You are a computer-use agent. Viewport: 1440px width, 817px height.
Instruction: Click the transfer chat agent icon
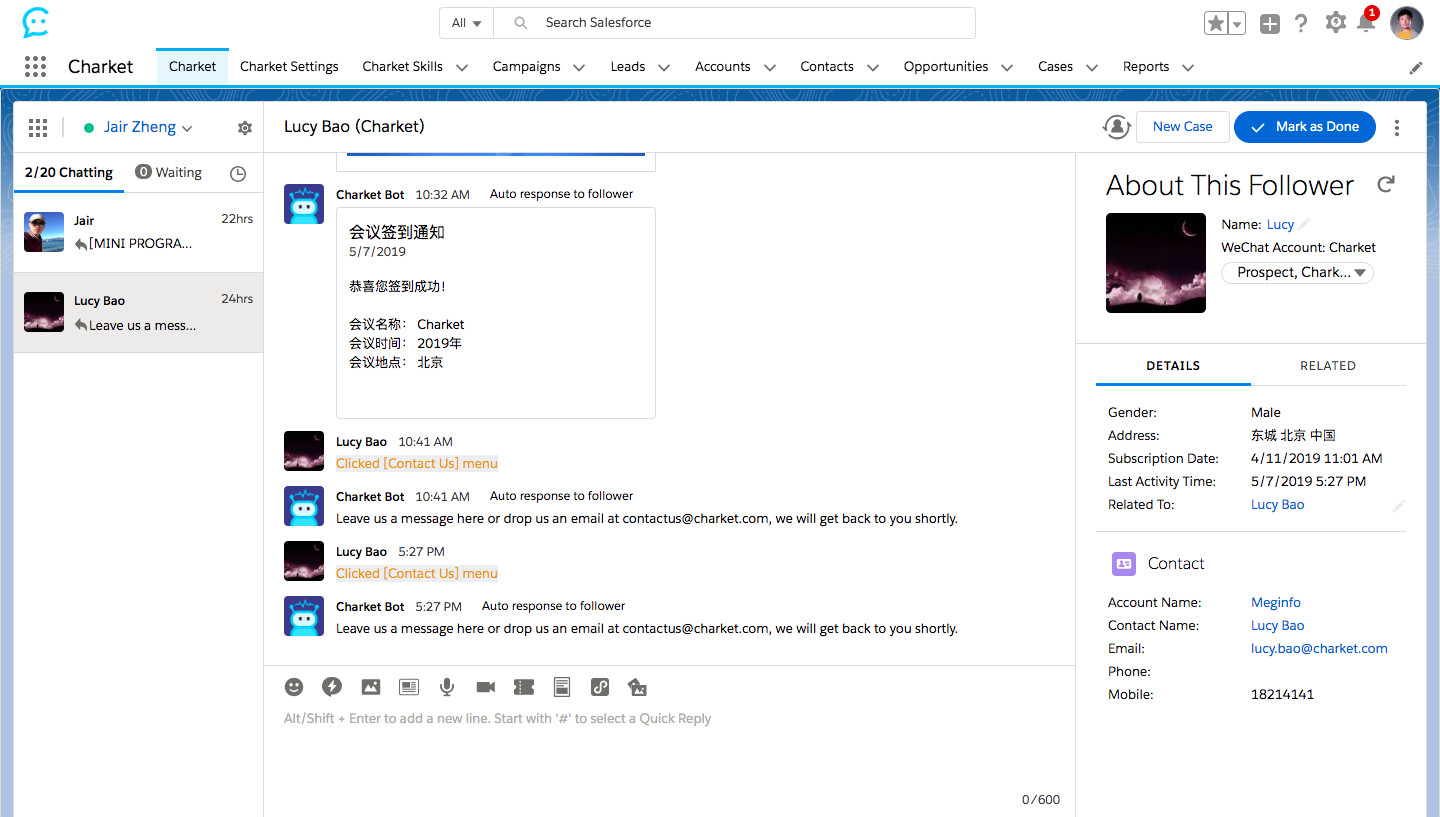point(1116,127)
